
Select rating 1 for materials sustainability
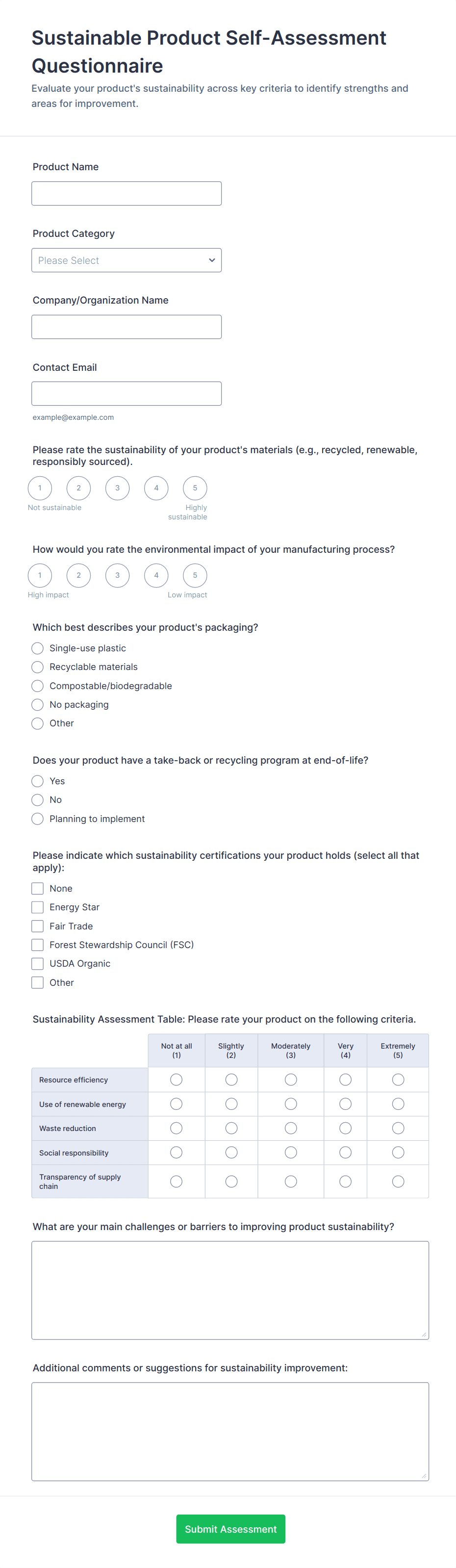pos(40,488)
